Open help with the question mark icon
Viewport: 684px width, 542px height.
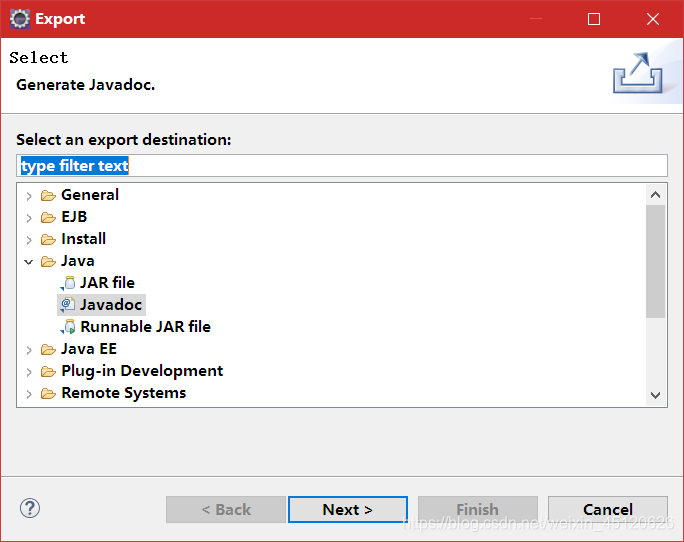pyautogui.click(x=30, y=508)
